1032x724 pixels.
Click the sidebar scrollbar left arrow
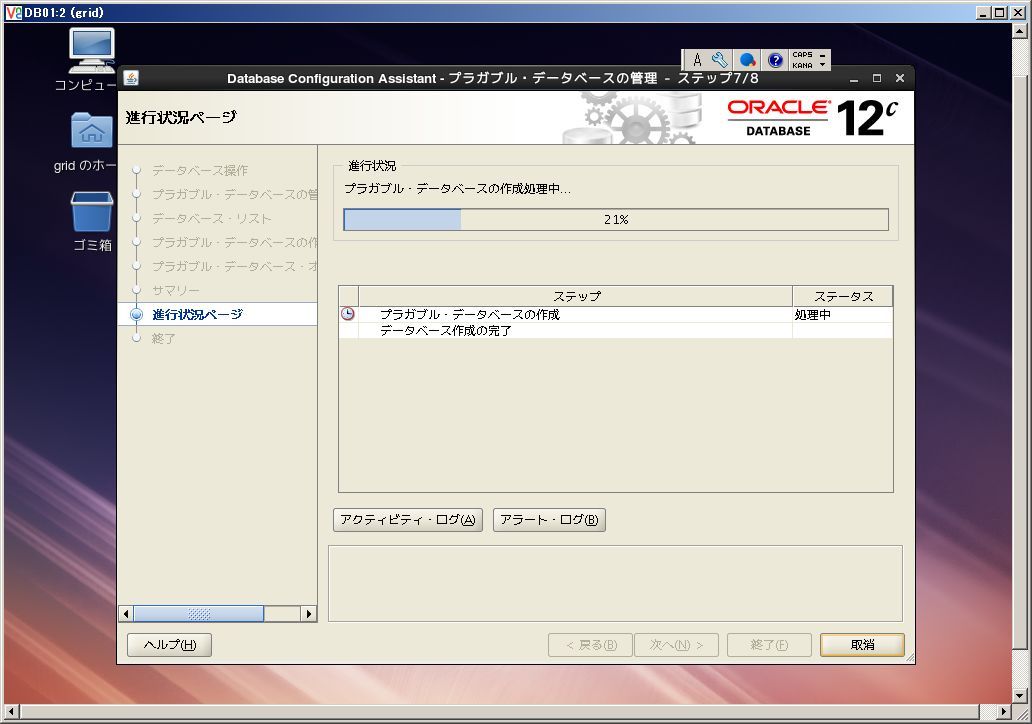(126, 614)
